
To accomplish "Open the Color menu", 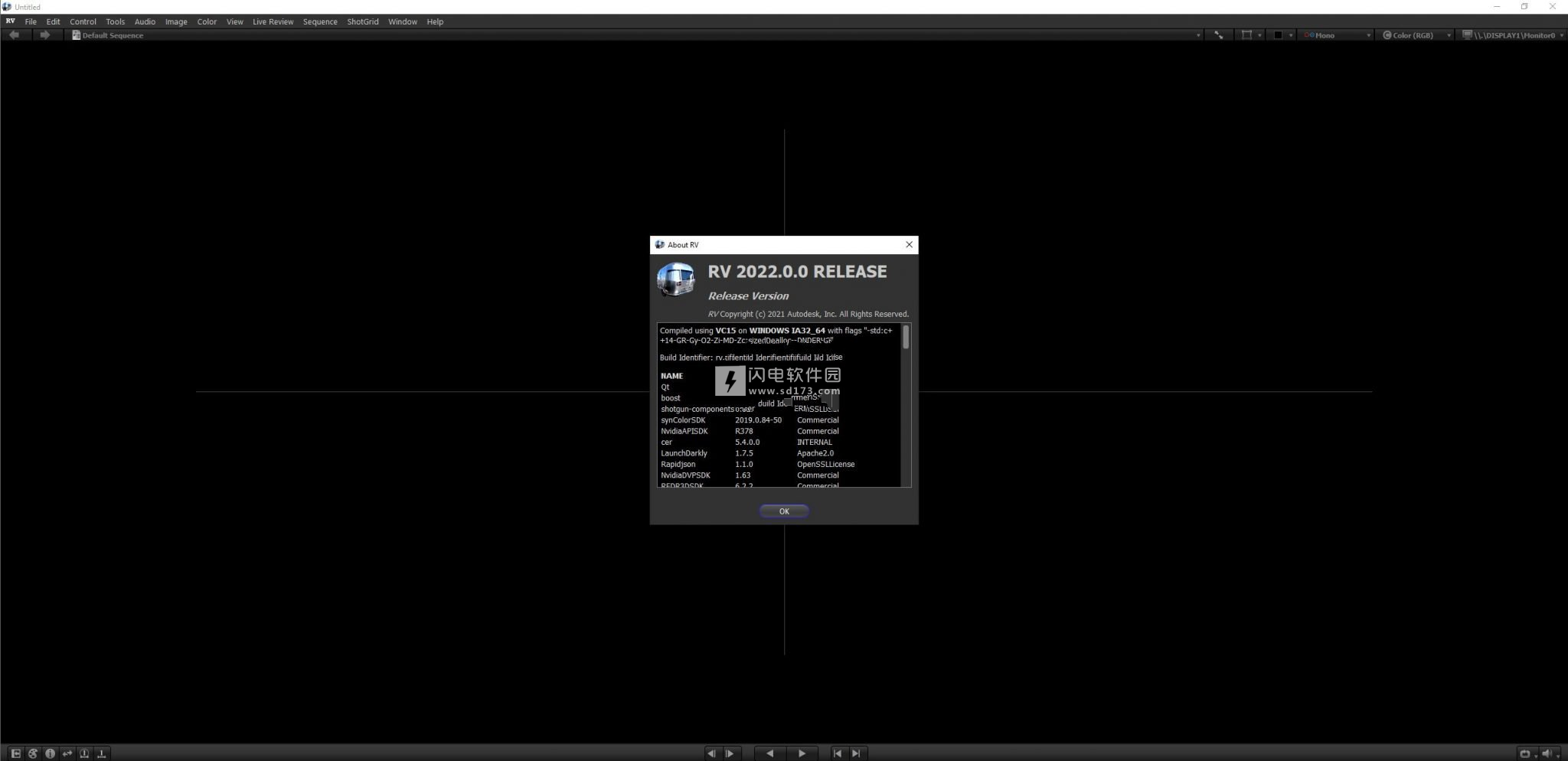I will 207,21.
